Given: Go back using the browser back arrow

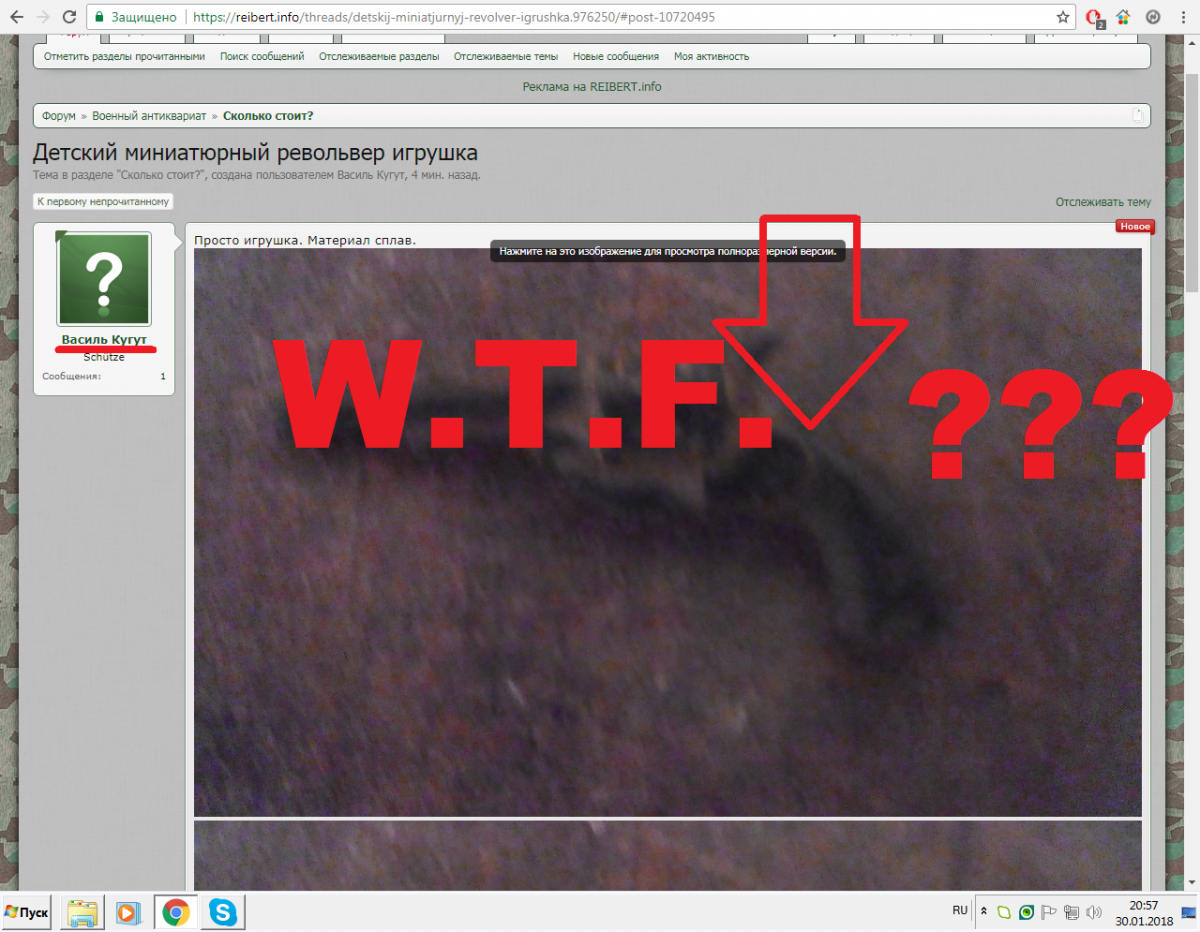Looking at the screenshot, I should click(16, 17).
